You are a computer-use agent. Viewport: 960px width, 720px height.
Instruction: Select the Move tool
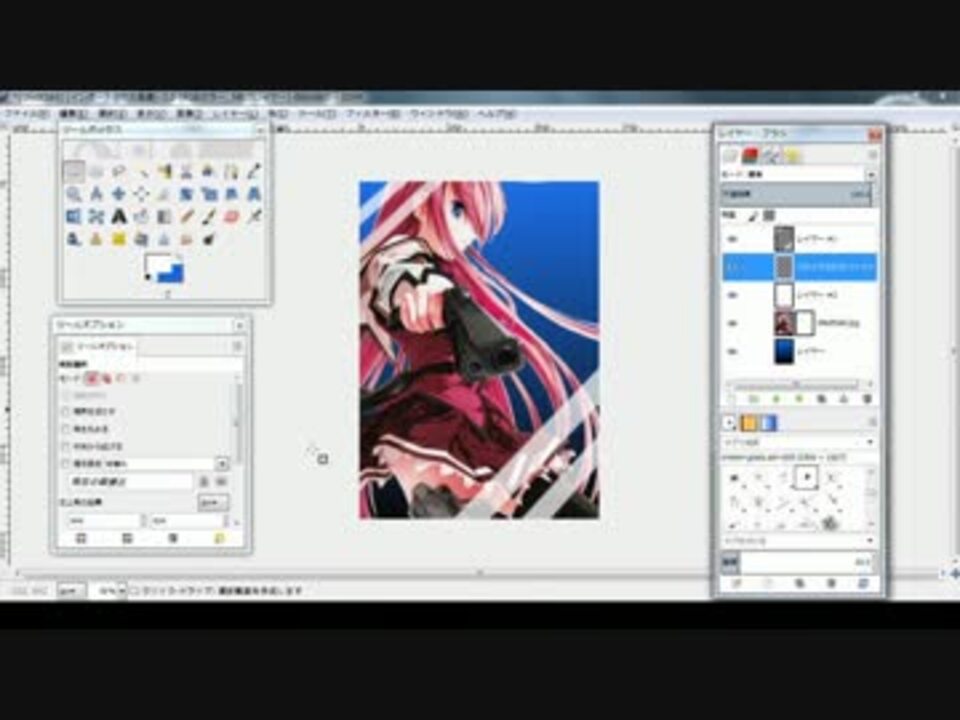[x=119, y=194]
